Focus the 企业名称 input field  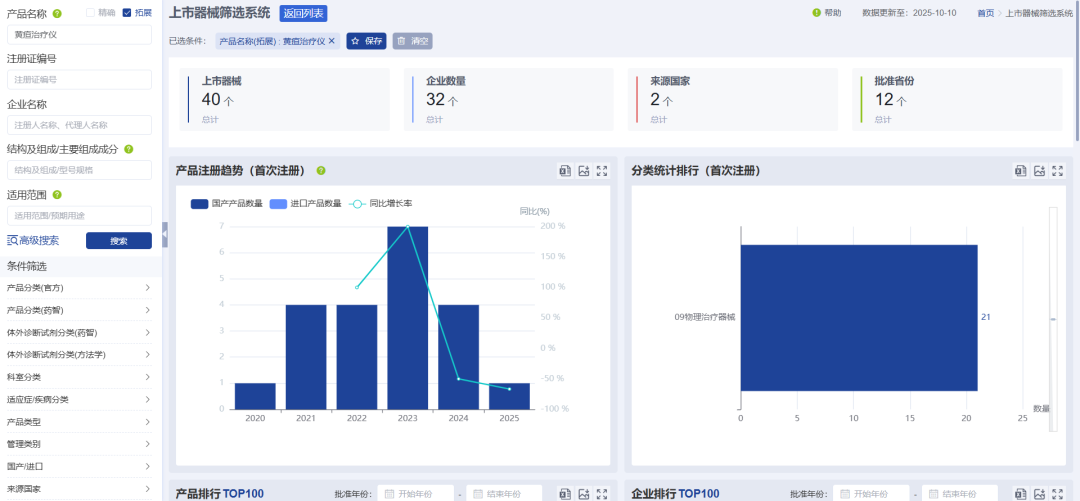click(x=79, y=125)
